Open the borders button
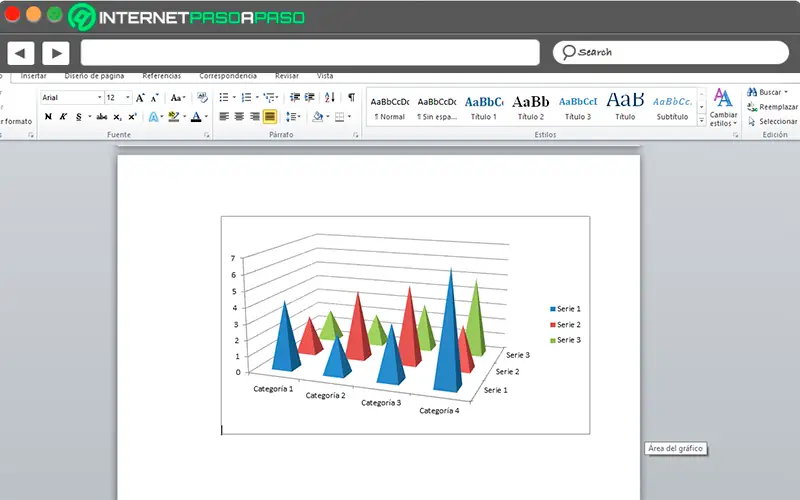 click(x=339, y=117)
